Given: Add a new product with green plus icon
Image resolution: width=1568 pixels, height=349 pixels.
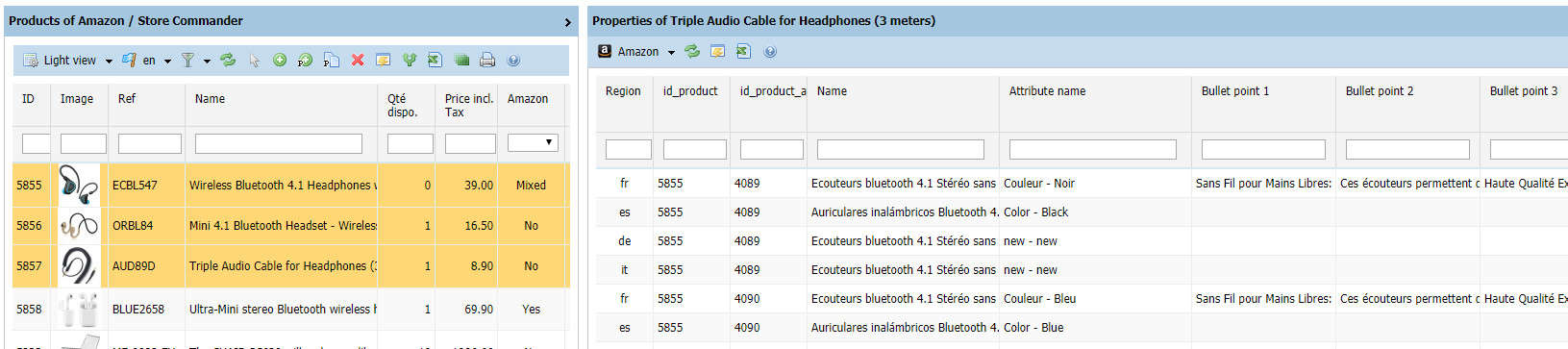Looking at the screenshot, I should pos(279,60).
